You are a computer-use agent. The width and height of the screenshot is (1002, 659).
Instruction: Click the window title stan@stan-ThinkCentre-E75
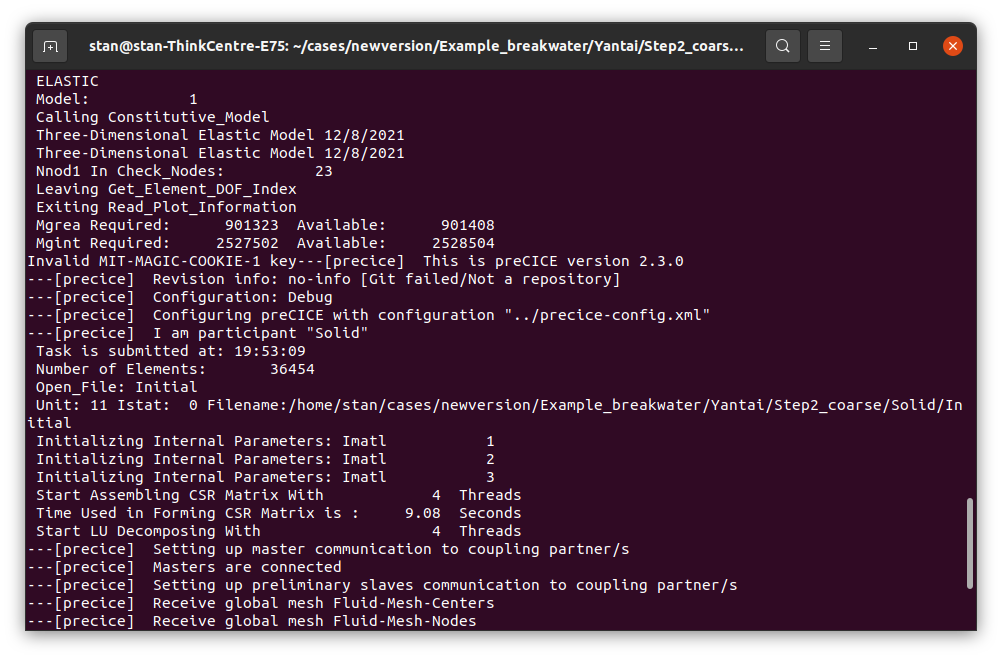pos(416,46)
